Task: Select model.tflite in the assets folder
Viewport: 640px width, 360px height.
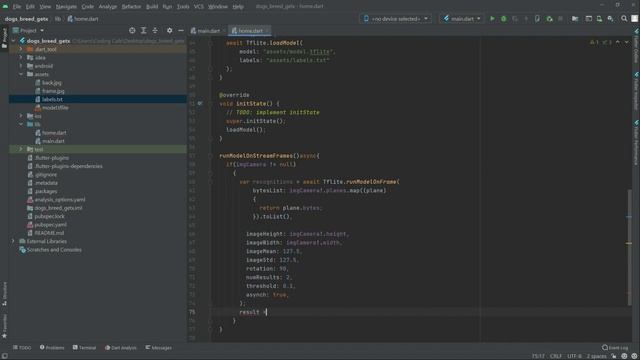Action: pyautogui.click(x=55, y=108)
